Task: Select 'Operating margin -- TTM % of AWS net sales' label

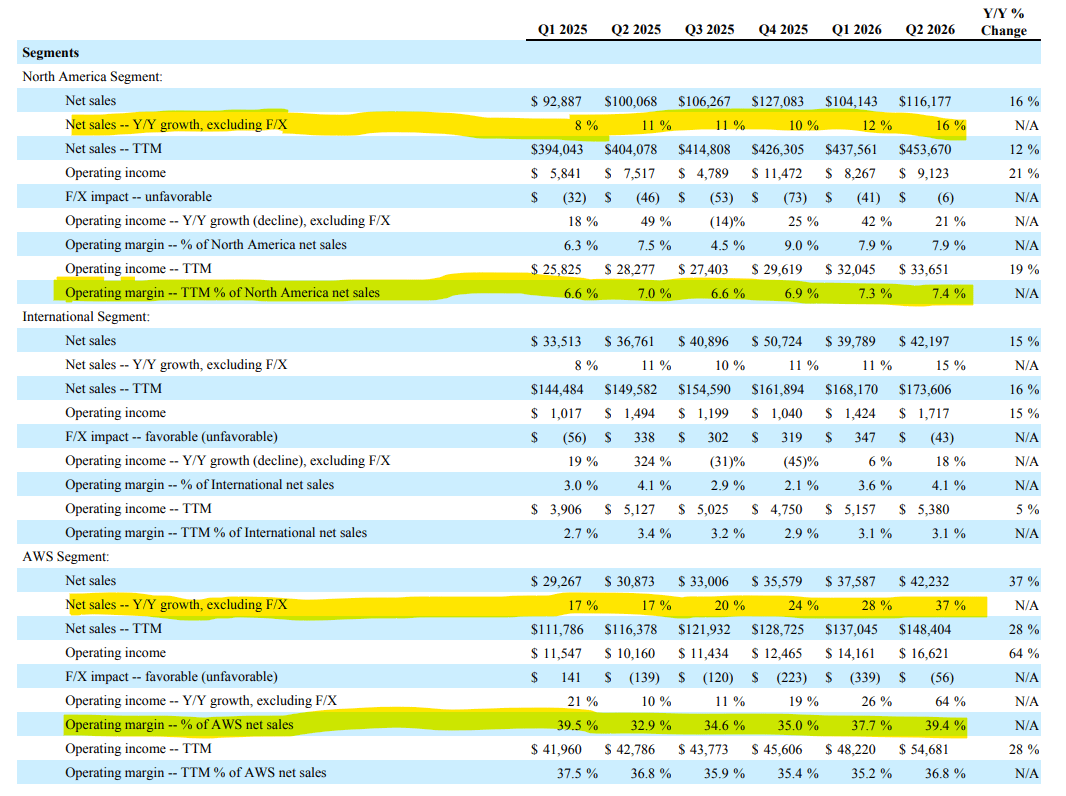Action: [x=196, y=773]
